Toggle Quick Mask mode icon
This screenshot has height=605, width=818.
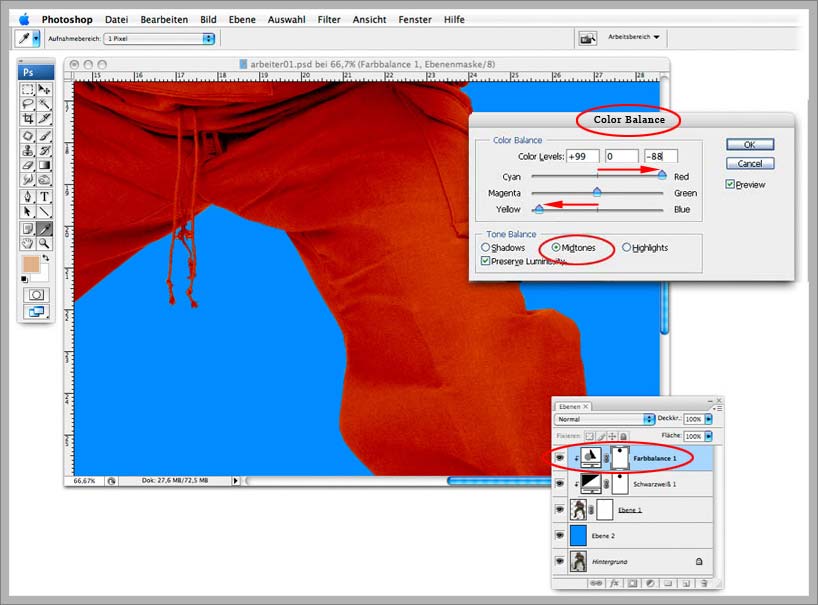[x=36, y=295]
